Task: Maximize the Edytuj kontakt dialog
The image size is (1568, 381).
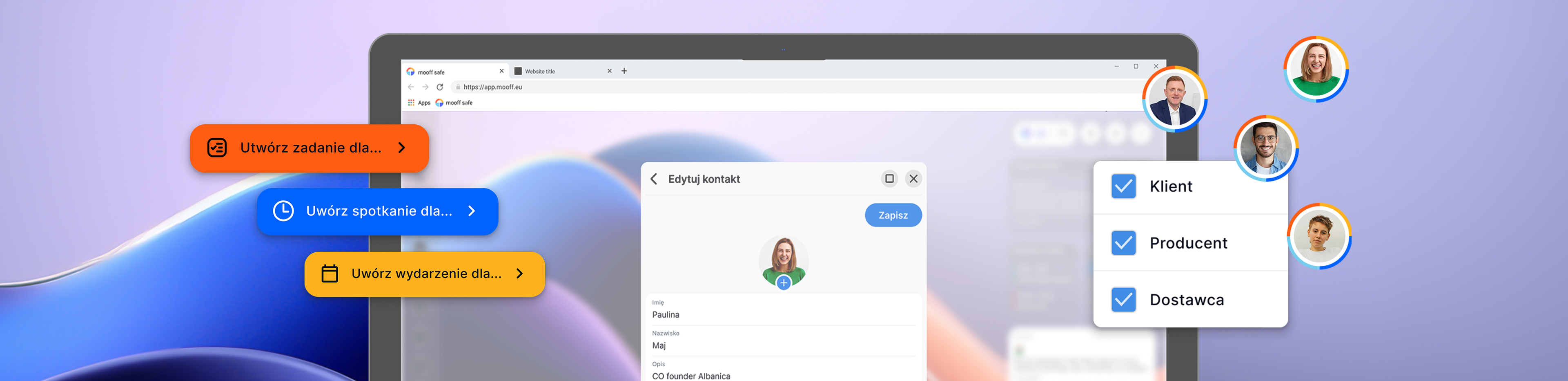Action: (889, 179)
